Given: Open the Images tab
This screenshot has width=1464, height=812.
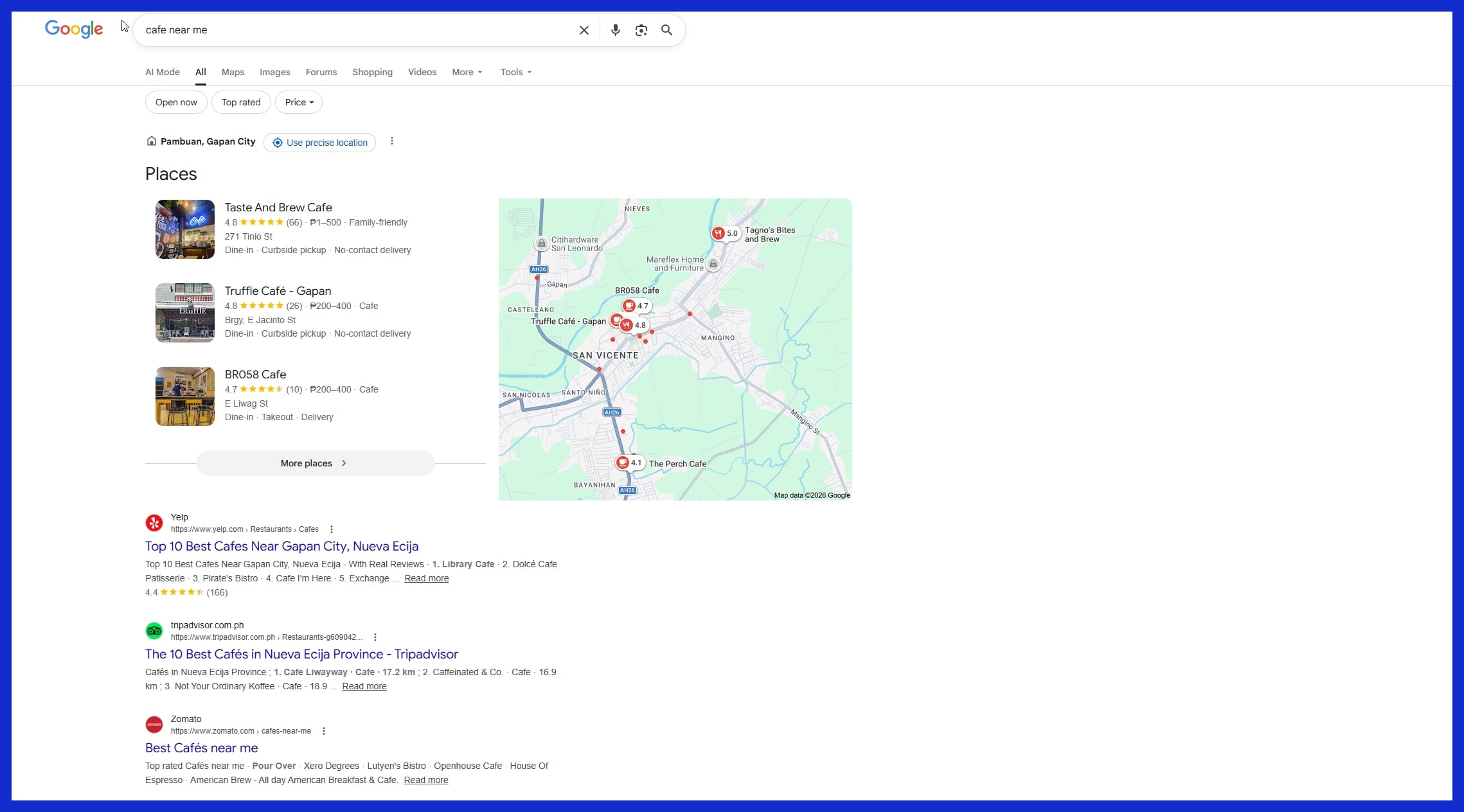Looking at the screenshot, I should (275, 72).
